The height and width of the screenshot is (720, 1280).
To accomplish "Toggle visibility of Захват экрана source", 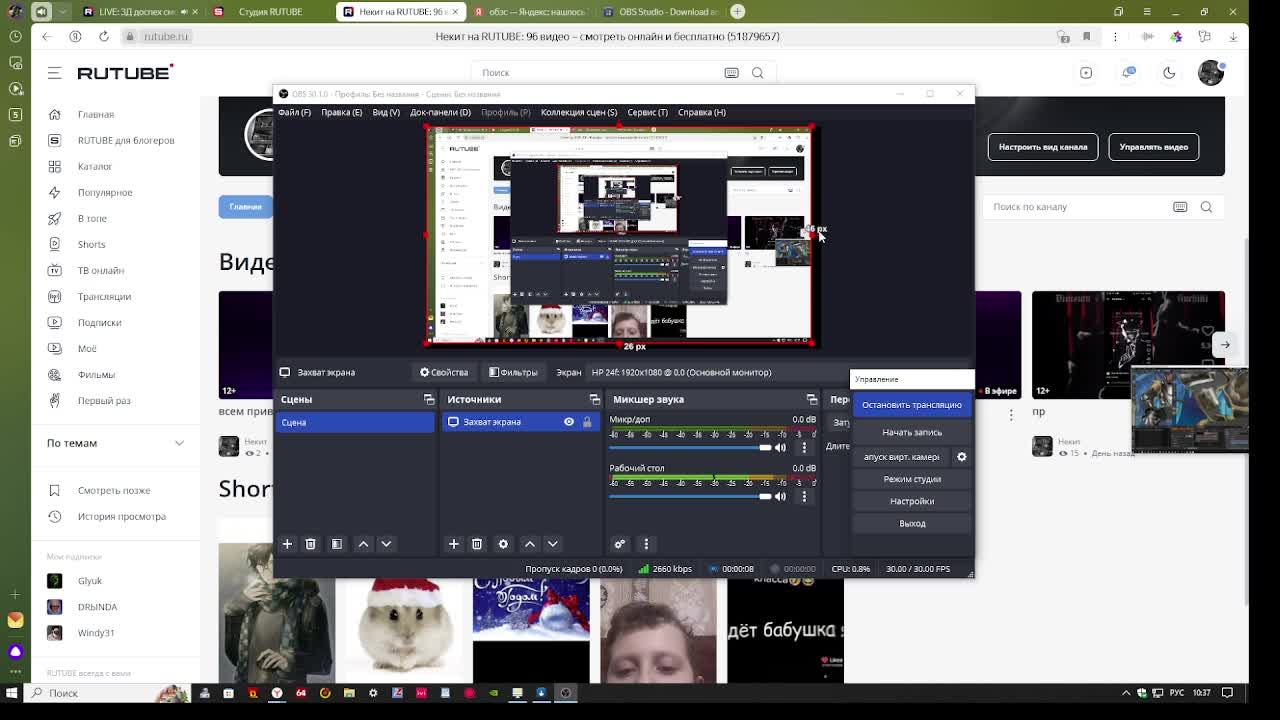I will pyautogui.click(x=569, y=422).
